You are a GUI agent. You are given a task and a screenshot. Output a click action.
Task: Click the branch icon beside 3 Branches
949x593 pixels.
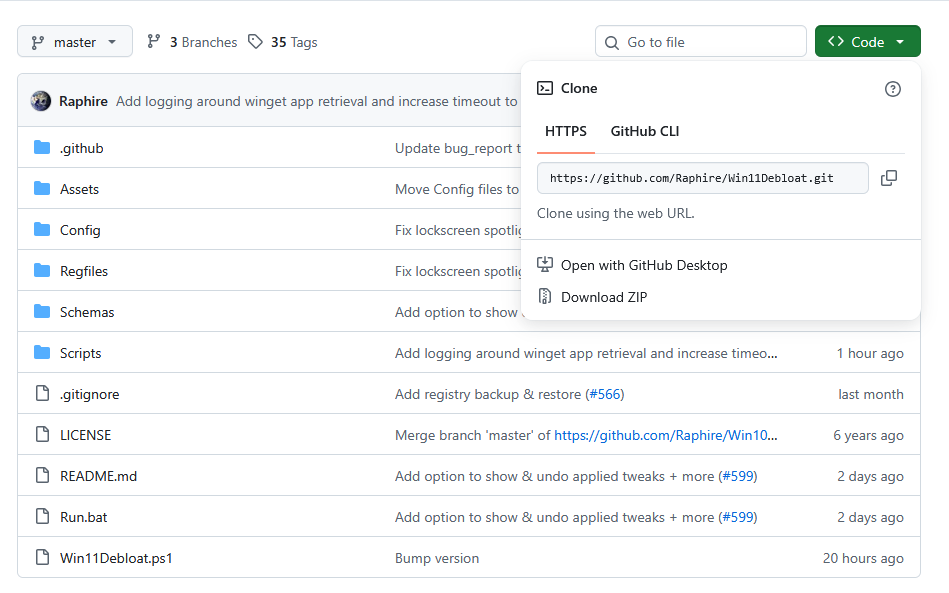pos(154,42)
